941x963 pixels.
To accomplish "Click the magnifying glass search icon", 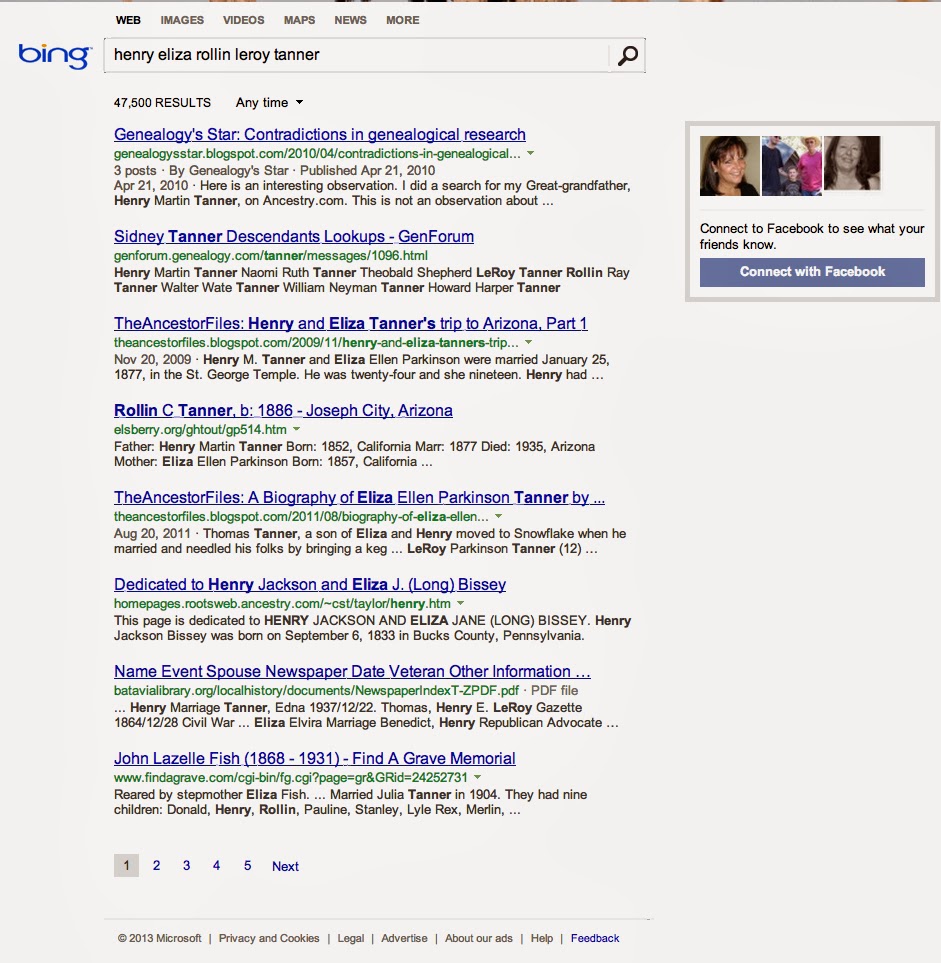I will 627,55.
